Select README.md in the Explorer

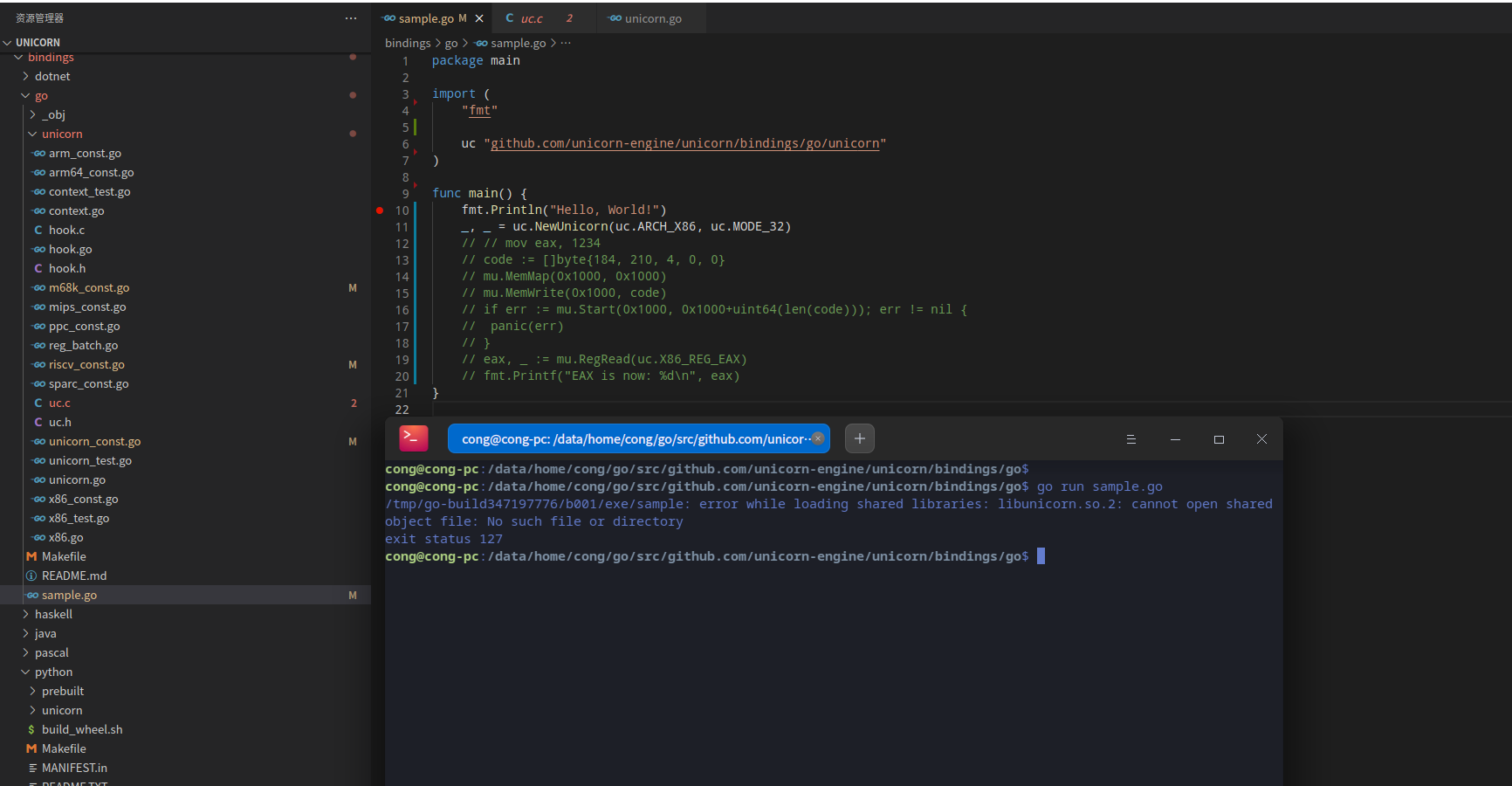tap(75, 576)
